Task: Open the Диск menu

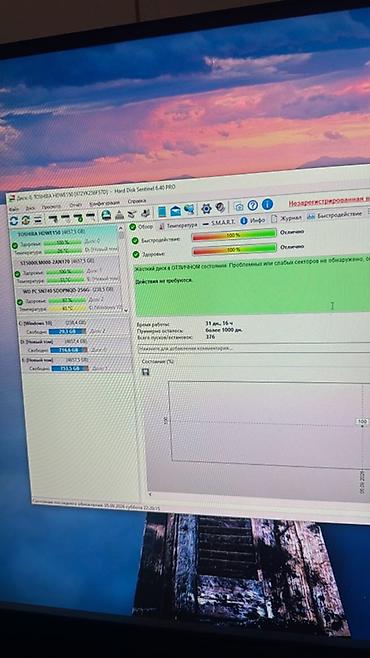Action: [30, 208]
